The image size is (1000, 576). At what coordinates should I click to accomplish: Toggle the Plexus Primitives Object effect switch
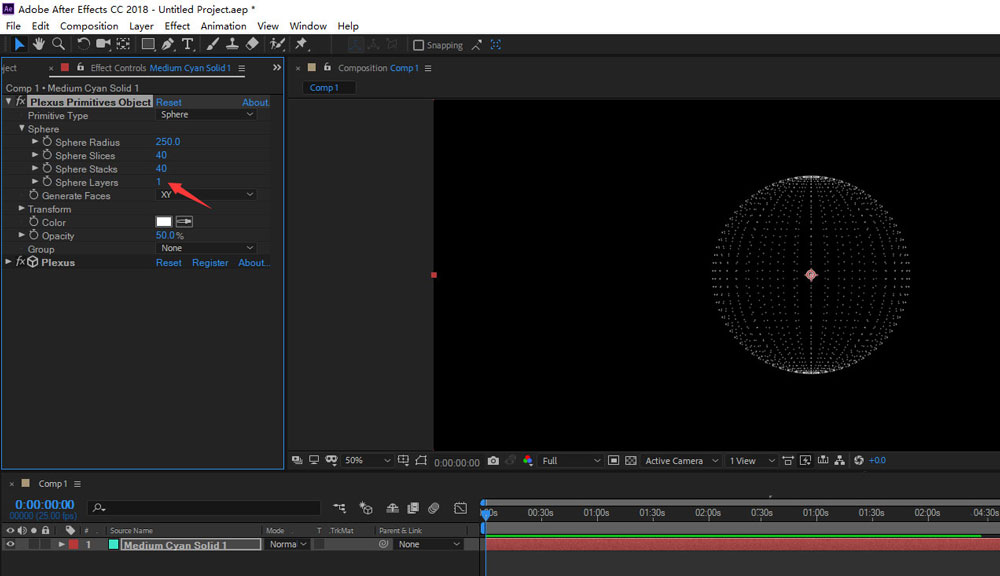pos(20,102)
